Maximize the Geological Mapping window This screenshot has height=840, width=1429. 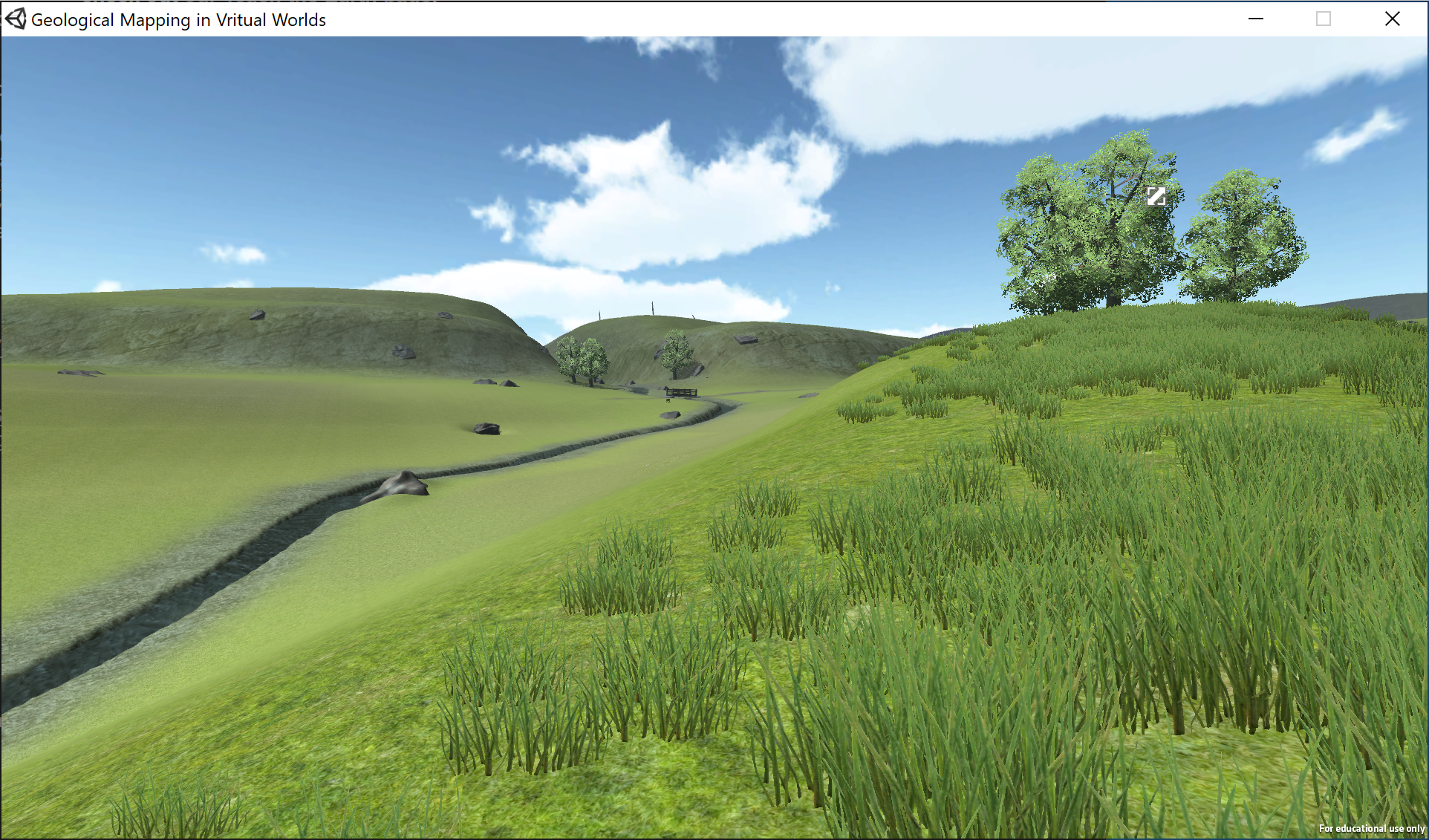click(x=1323, y=19)
